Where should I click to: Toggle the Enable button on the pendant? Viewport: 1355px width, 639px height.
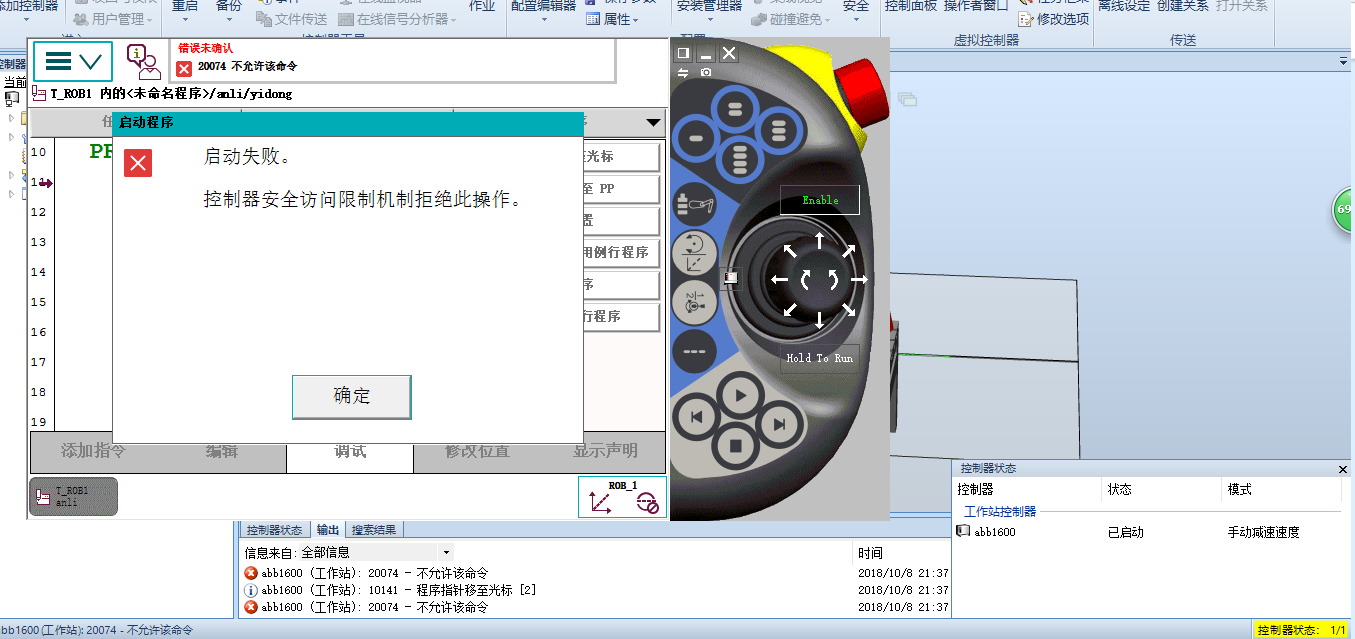[820, 200]
